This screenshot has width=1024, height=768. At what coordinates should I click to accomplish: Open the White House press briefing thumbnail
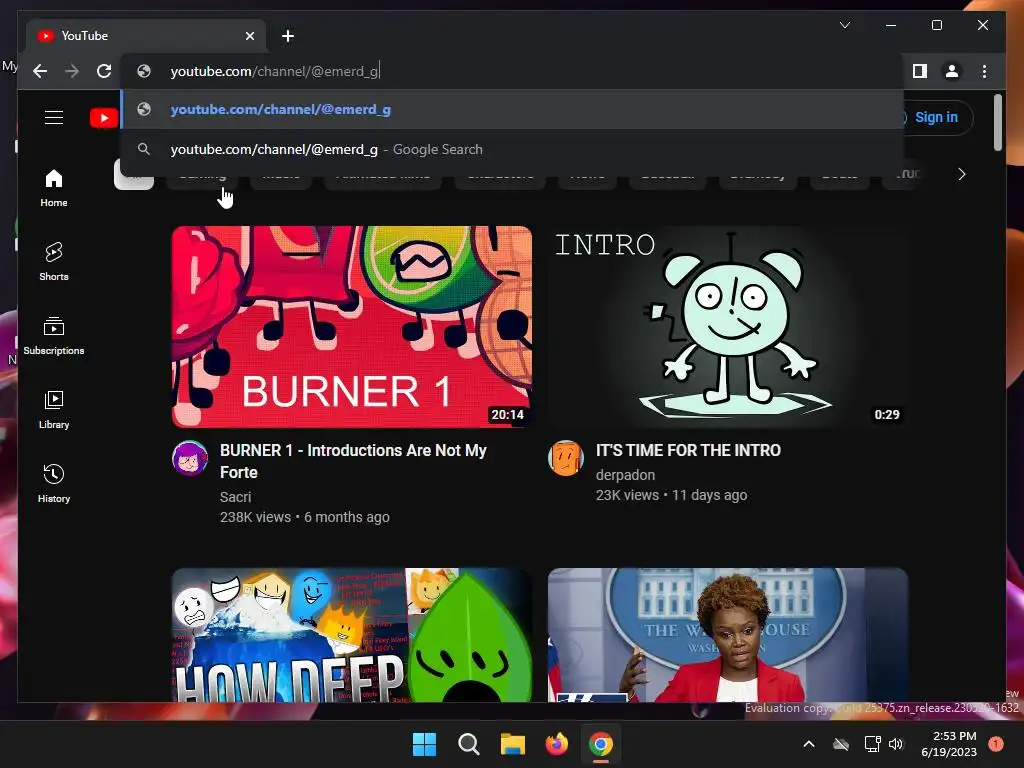728,635
